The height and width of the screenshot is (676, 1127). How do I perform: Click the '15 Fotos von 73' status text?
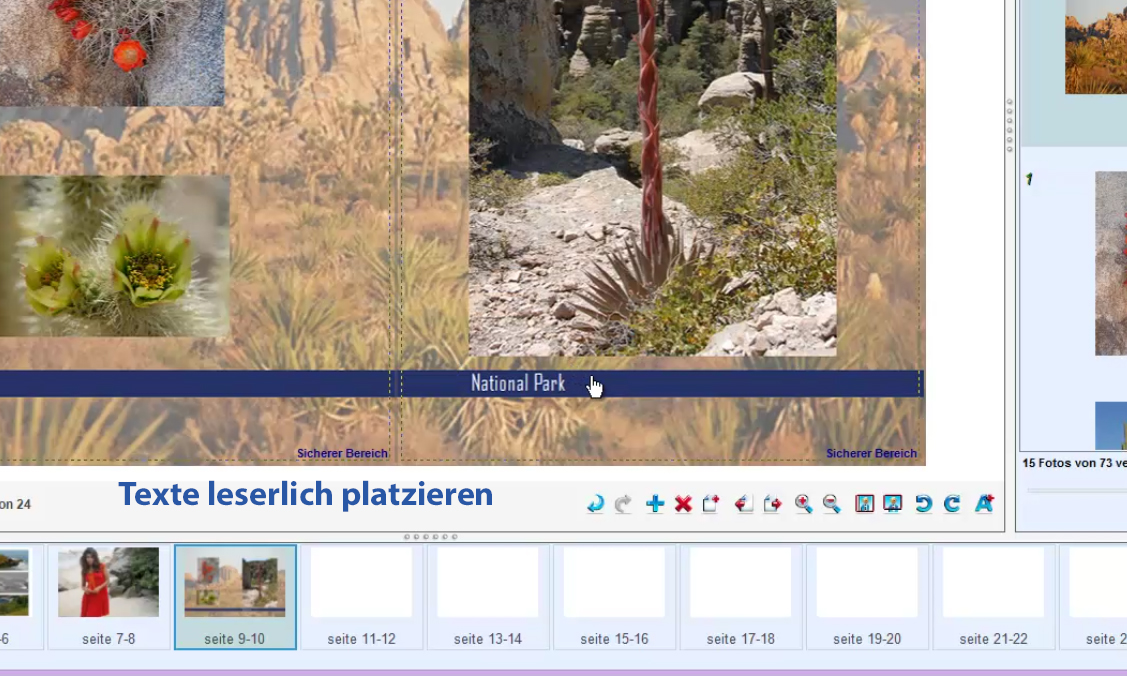coord(1075,463)
